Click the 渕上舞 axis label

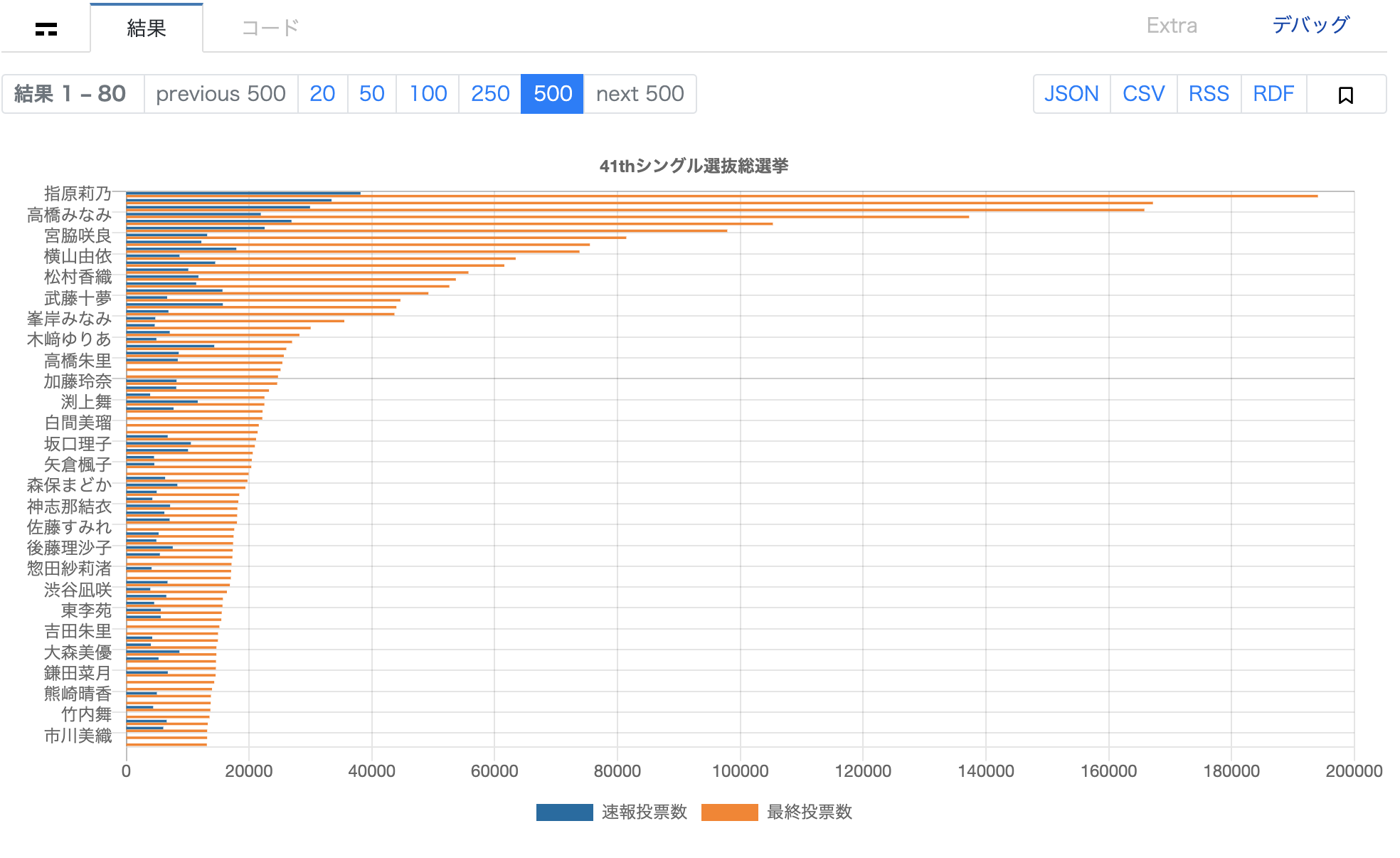pyautogui.click(x=87, y=402)
